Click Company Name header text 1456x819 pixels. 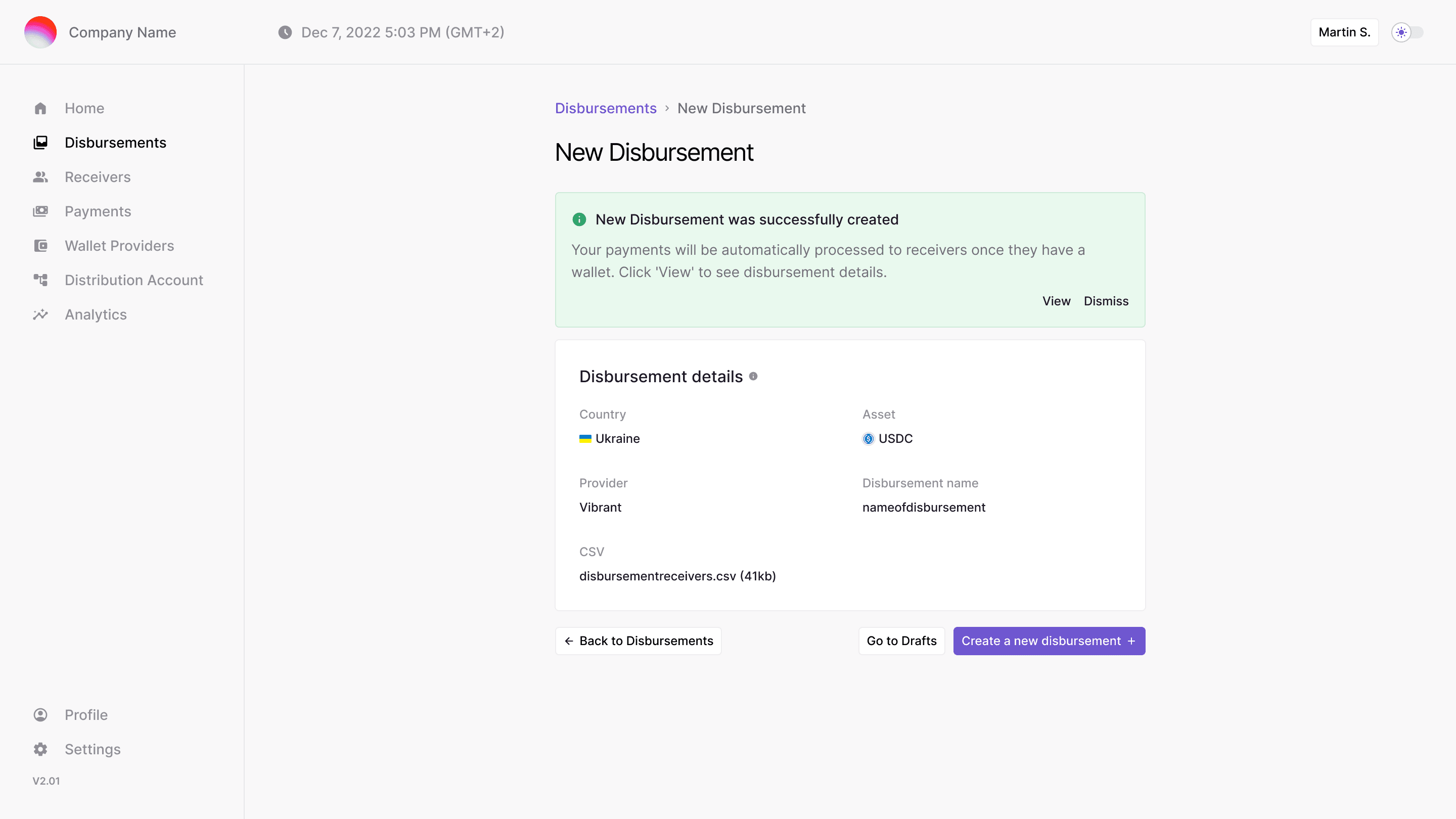pyautogui.click(x=122, y=32)
